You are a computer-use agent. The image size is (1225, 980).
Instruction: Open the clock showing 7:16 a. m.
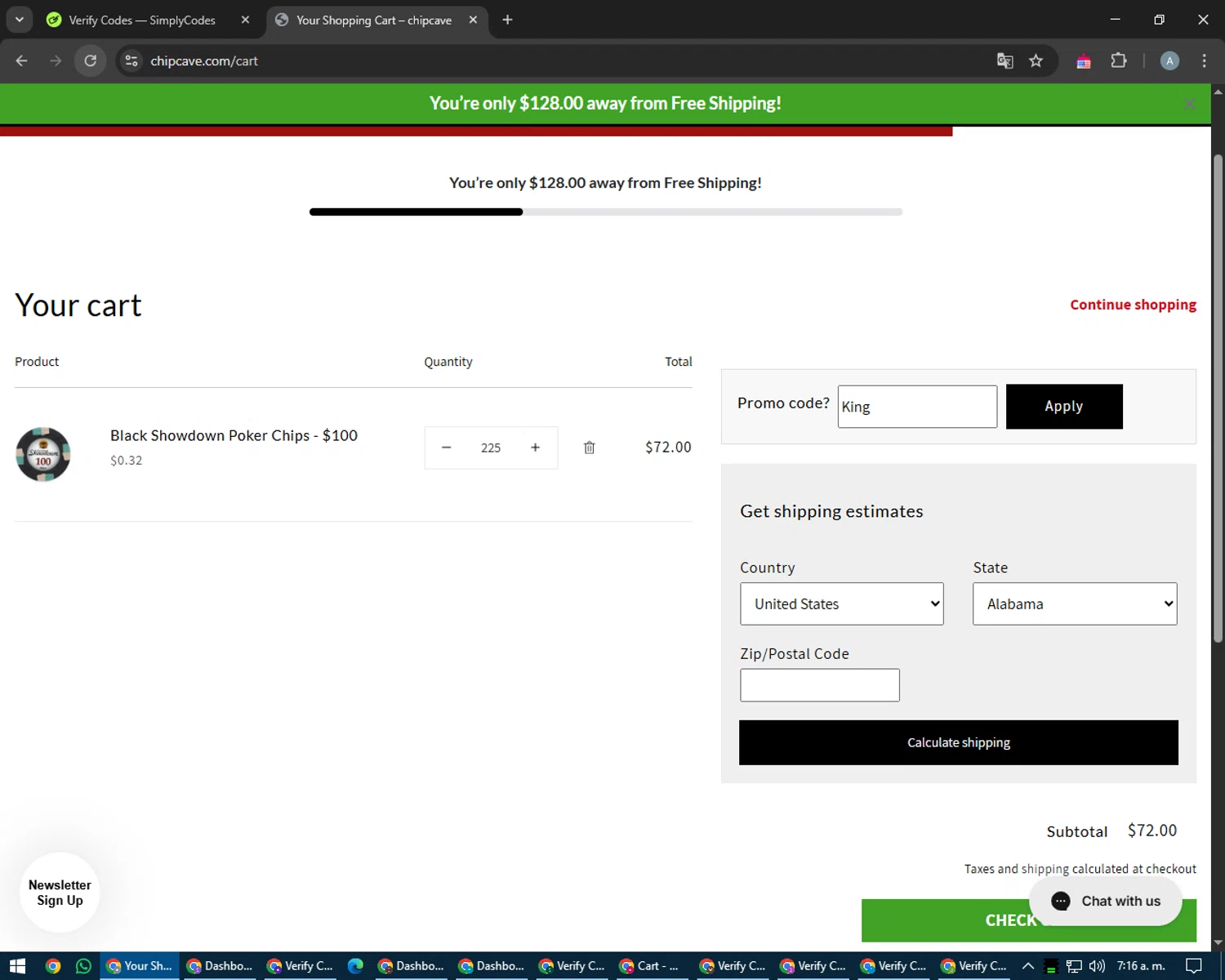[x=1141, y=966]
